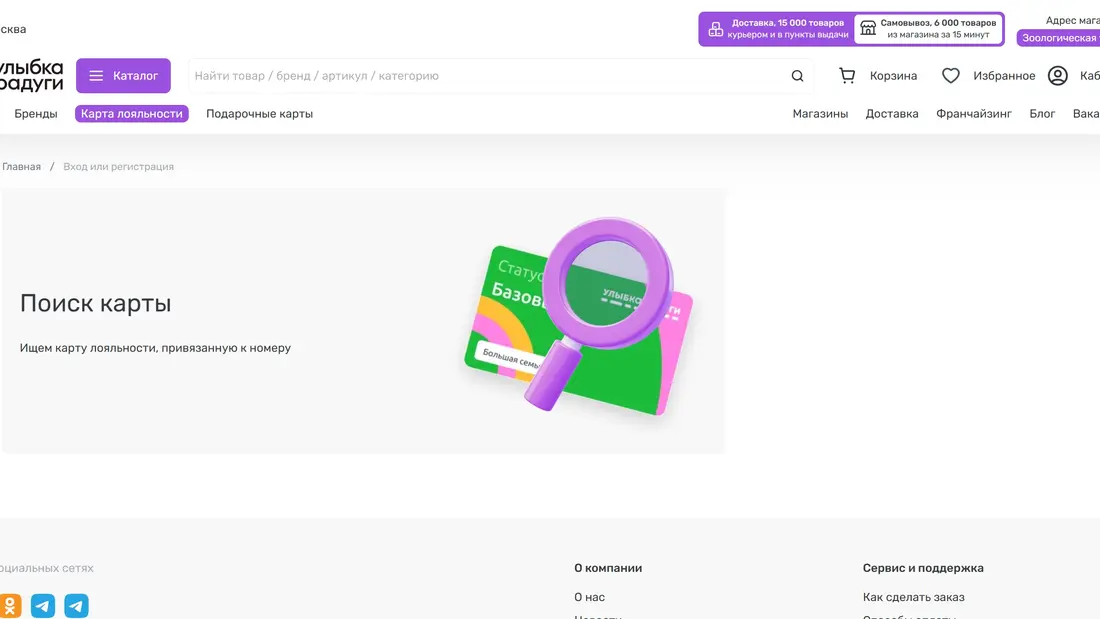Click the hamburger icon in Каталог button

pyautogui.click(x=96, y=76)
